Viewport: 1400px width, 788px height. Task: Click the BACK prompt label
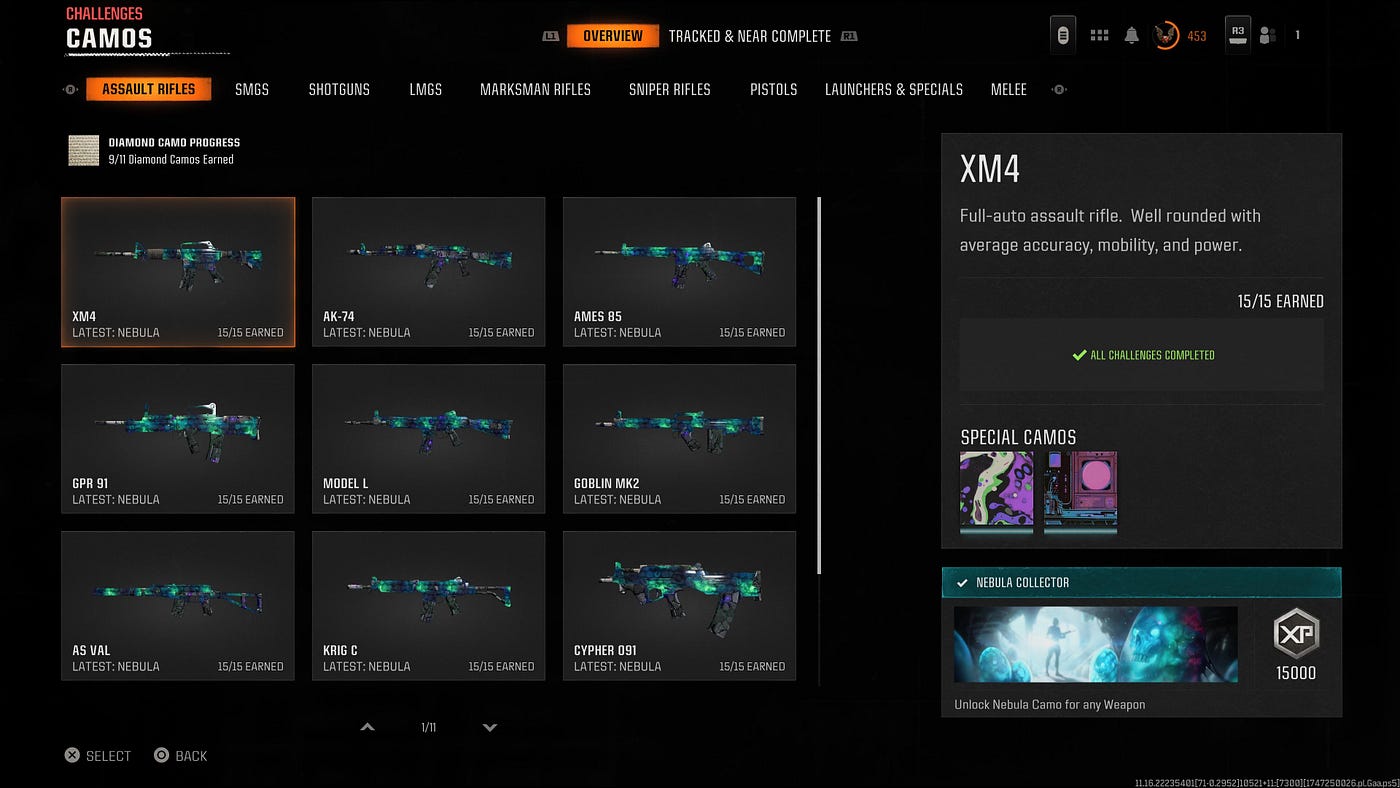191,756
